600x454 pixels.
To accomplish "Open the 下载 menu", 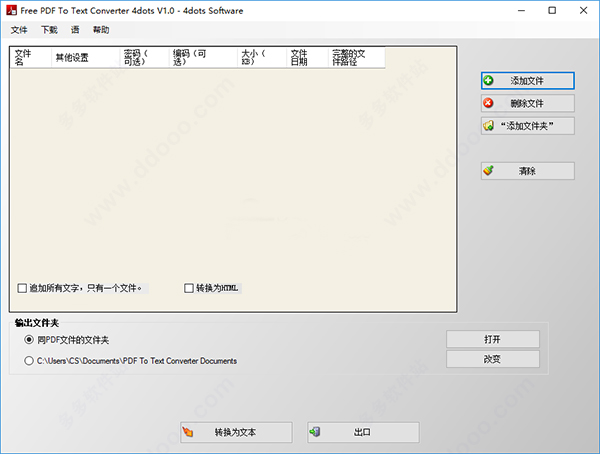I will [x=49, y=30].
